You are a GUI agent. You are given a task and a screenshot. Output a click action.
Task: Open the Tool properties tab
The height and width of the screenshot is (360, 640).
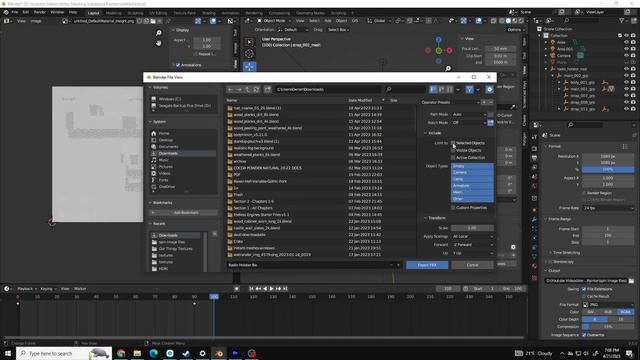(534, 138)
